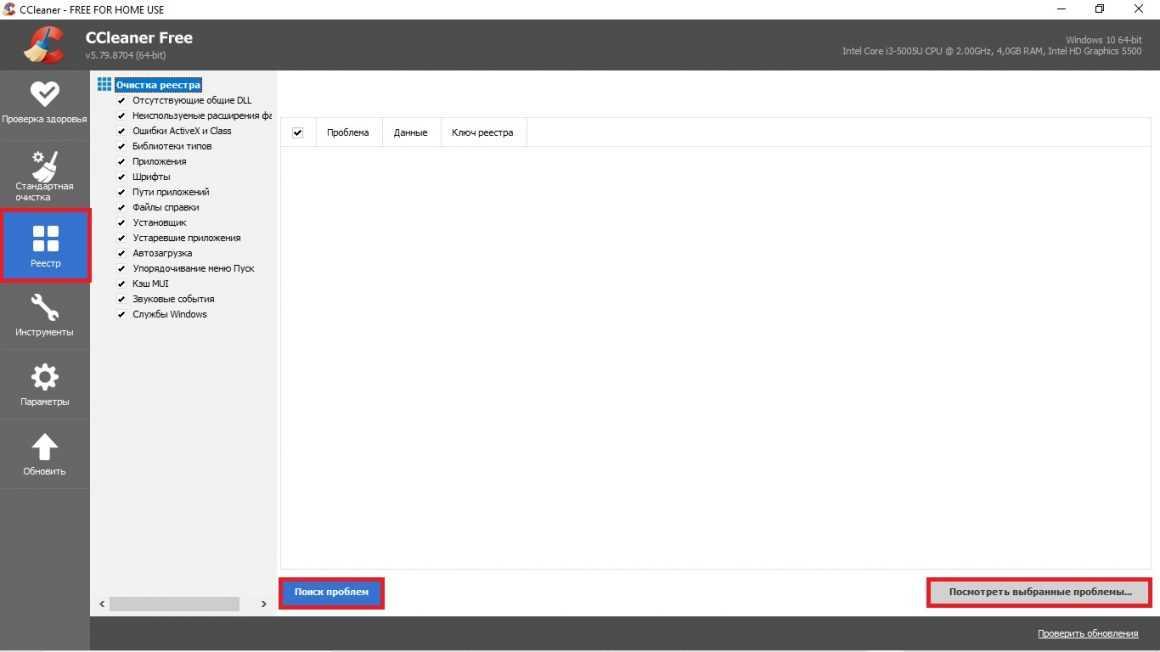The image size is (1160, 652).
Task: Click the CCleaner Free title text
Action: pos(139,38)
